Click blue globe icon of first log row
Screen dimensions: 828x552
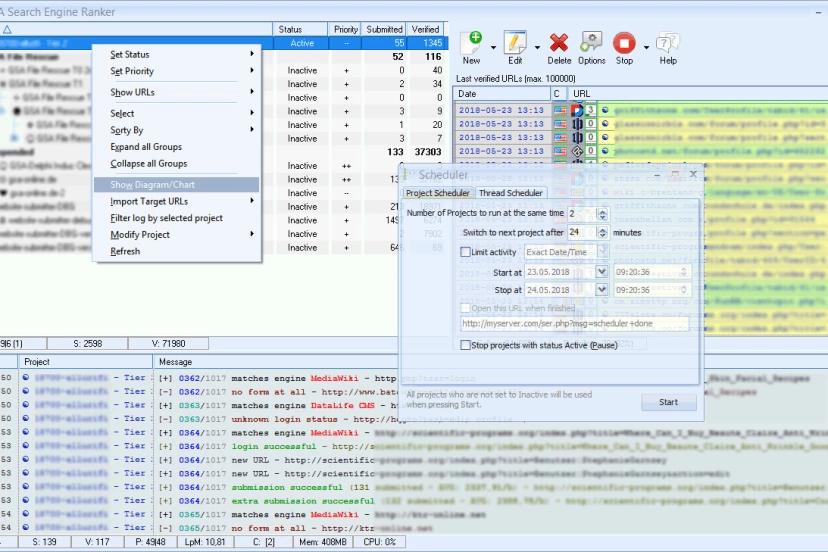click(x=25, y=378)
